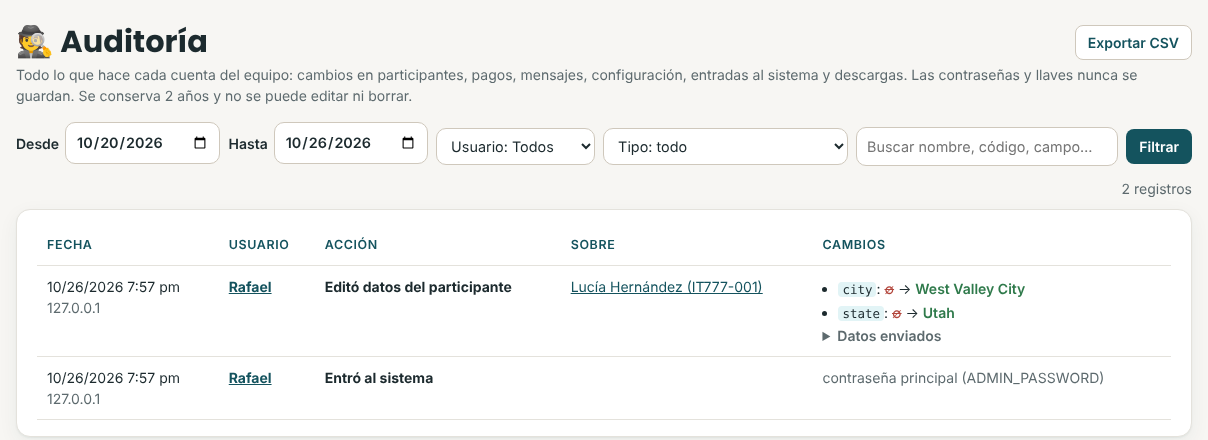Image resolution: width=1208 pixels, height=440 pixels.
Task: Expand the Datos enviados details
Action: (x=882, y=336)
